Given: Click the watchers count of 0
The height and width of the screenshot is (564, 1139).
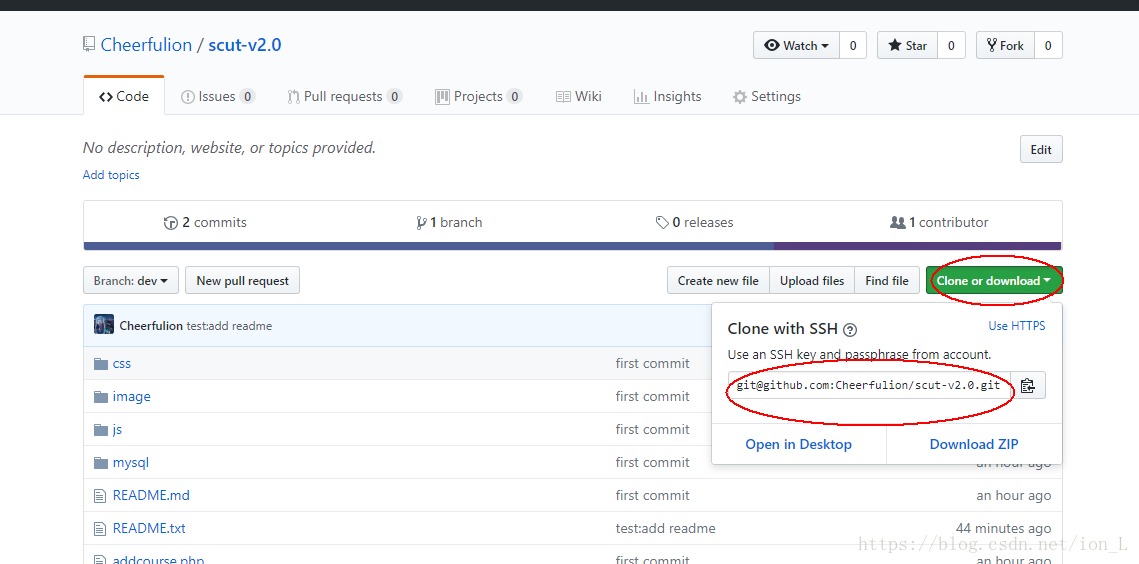Looking at the screenshot, I should point(853,45).
